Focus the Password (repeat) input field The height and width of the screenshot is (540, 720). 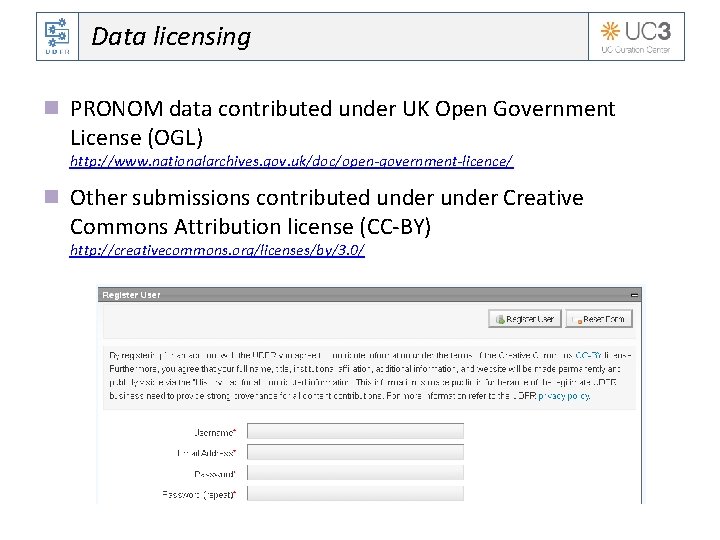(x=355, y=493)
